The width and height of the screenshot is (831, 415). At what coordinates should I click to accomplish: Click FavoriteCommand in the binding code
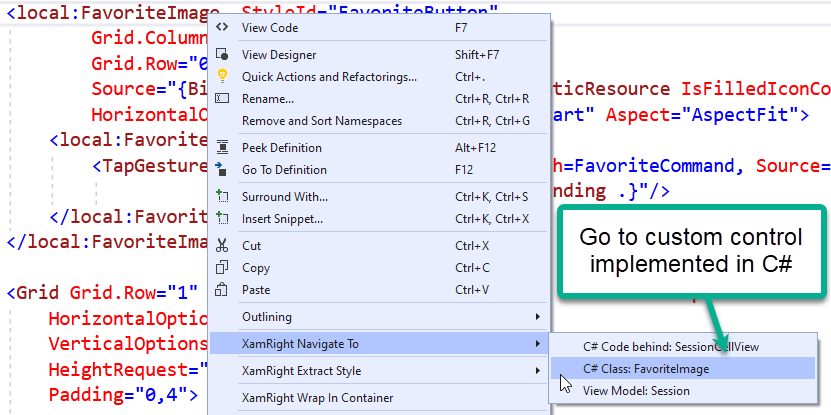[655, 166]
